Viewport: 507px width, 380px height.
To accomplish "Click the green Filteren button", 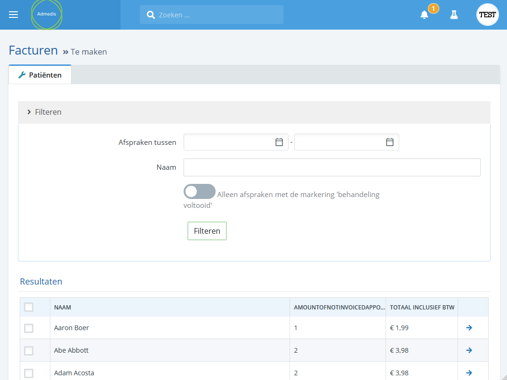I will pos(207,231).
